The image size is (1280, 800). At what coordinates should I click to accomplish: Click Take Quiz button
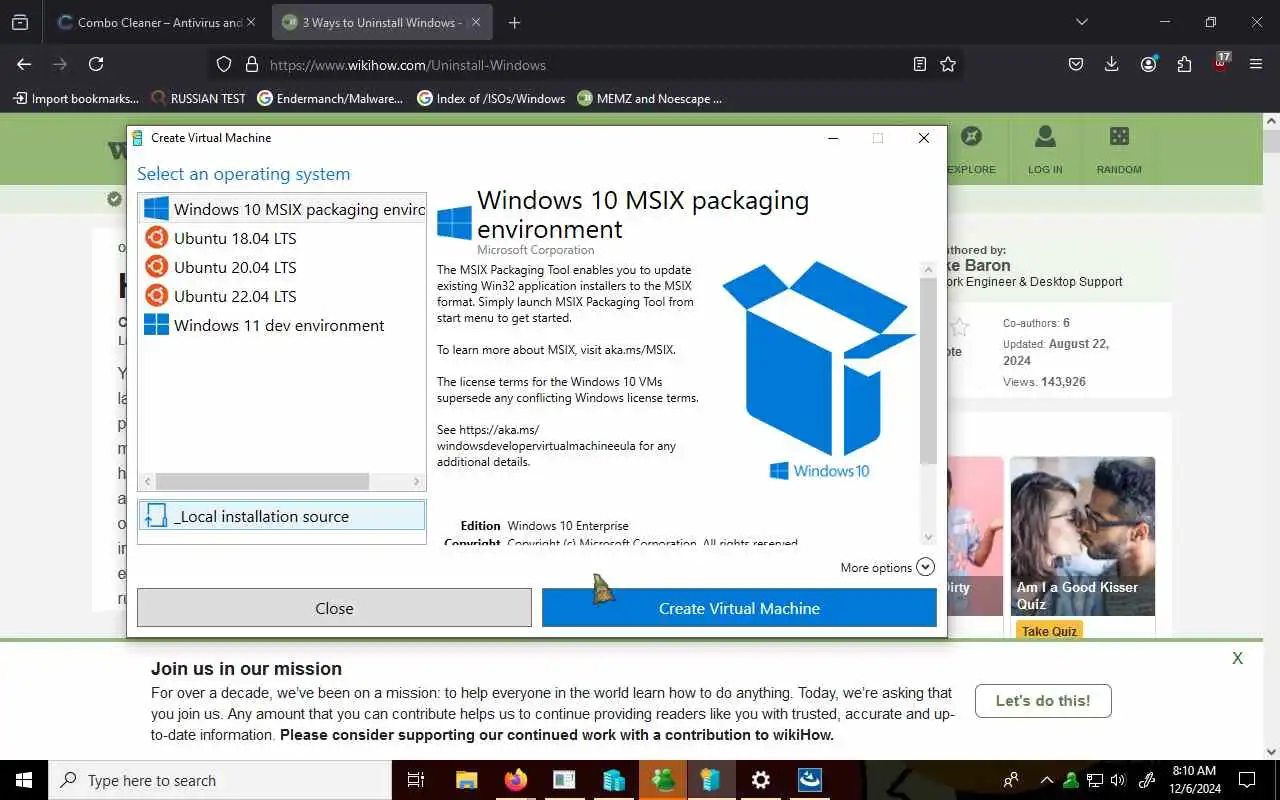[x=1049, y=631]
